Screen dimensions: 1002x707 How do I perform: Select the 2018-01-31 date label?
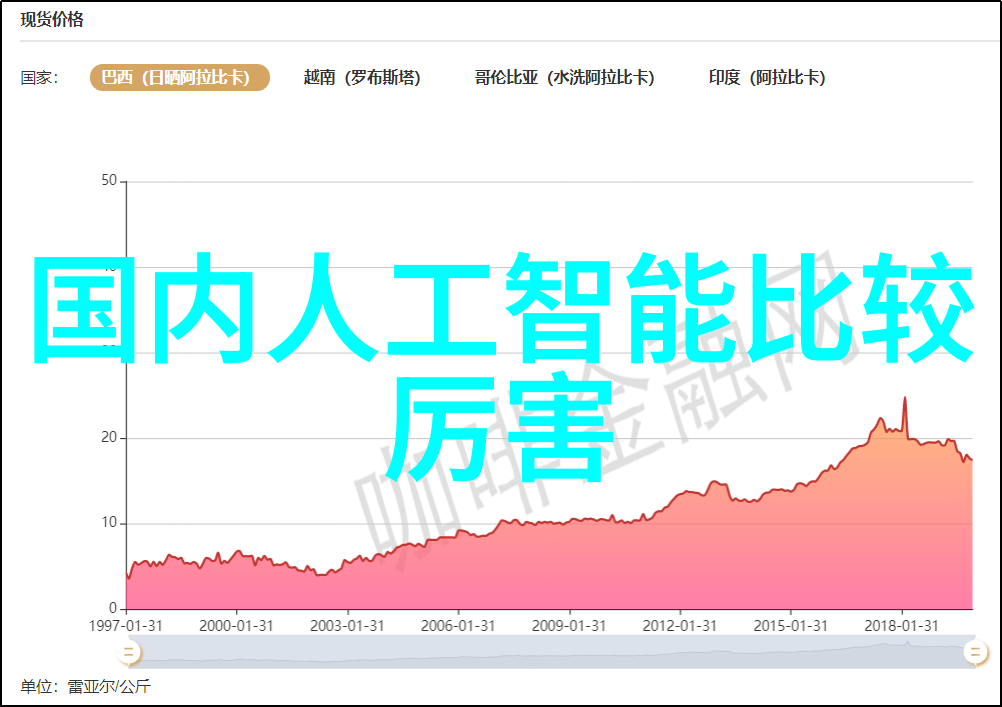point(903,625)
